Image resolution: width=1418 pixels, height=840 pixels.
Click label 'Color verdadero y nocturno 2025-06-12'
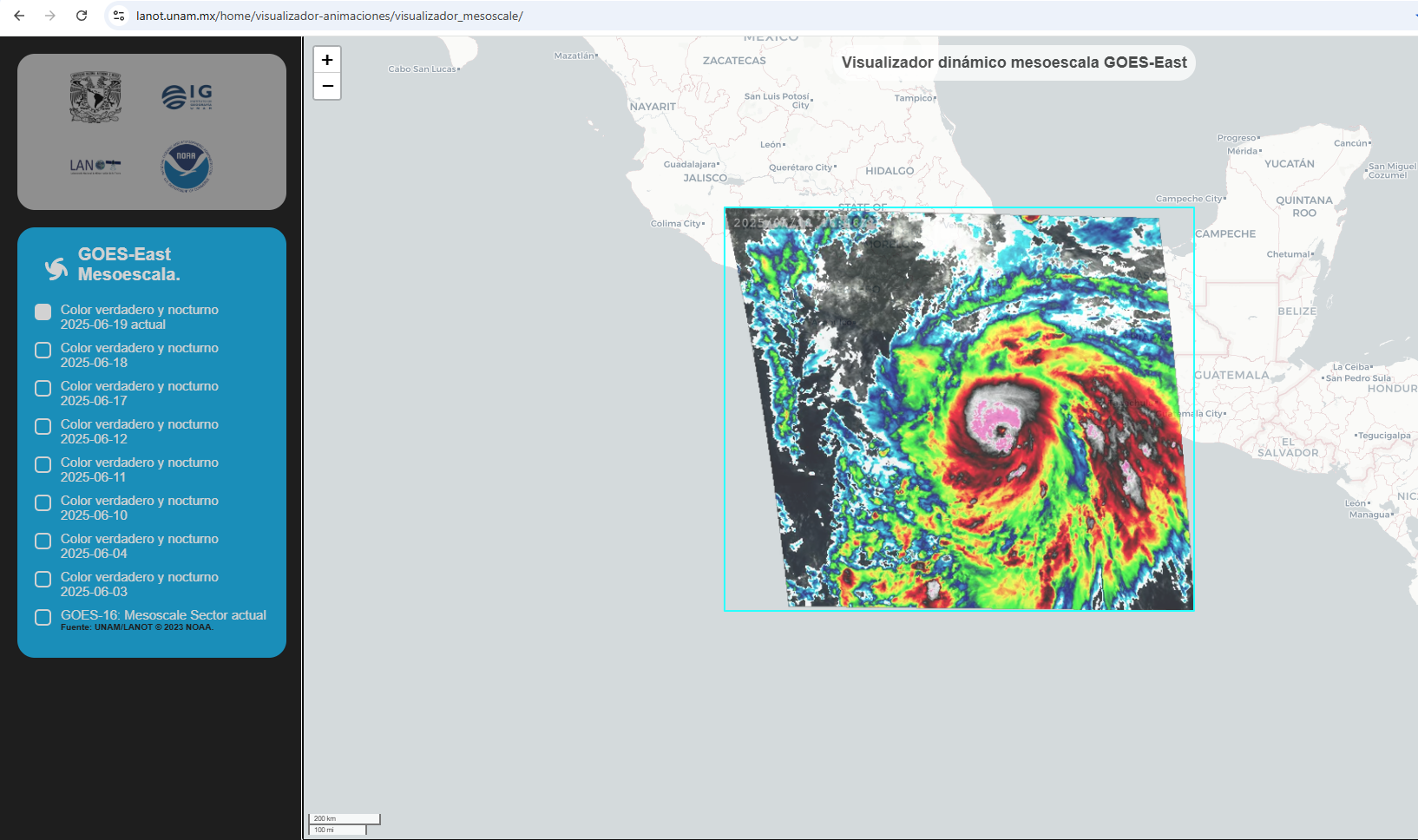(139, 431)
